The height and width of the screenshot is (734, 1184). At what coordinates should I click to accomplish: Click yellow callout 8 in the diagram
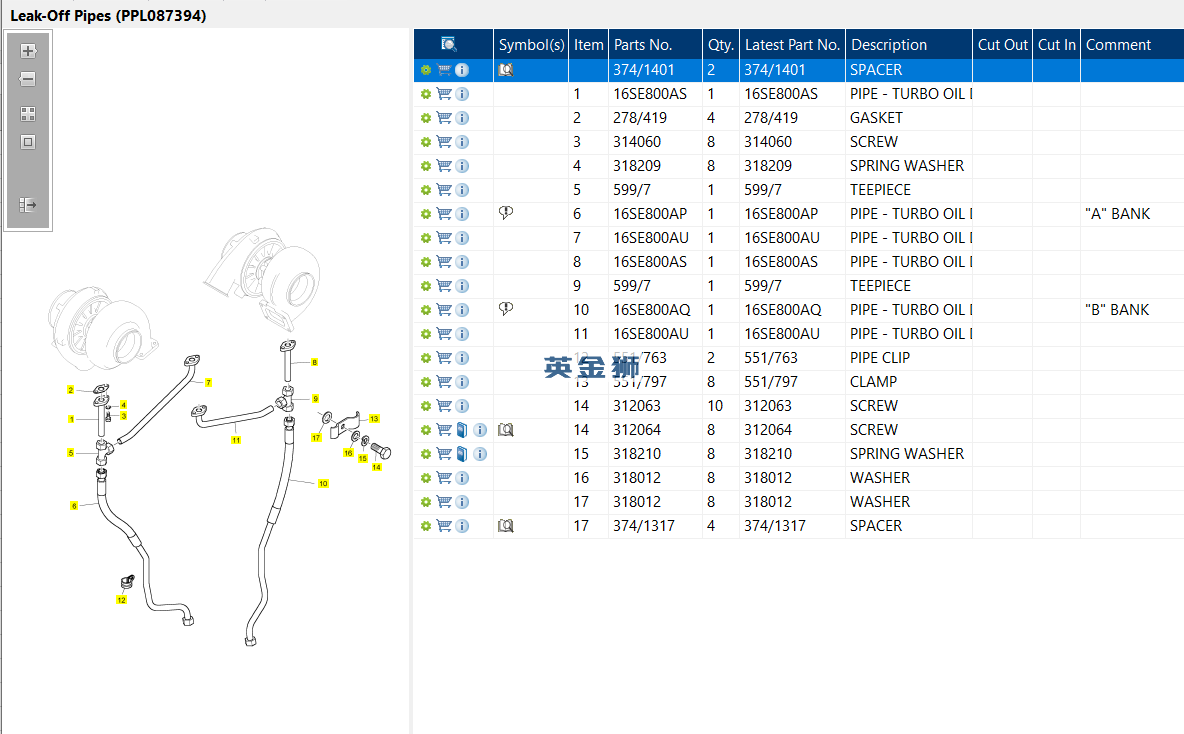point(314,362)
